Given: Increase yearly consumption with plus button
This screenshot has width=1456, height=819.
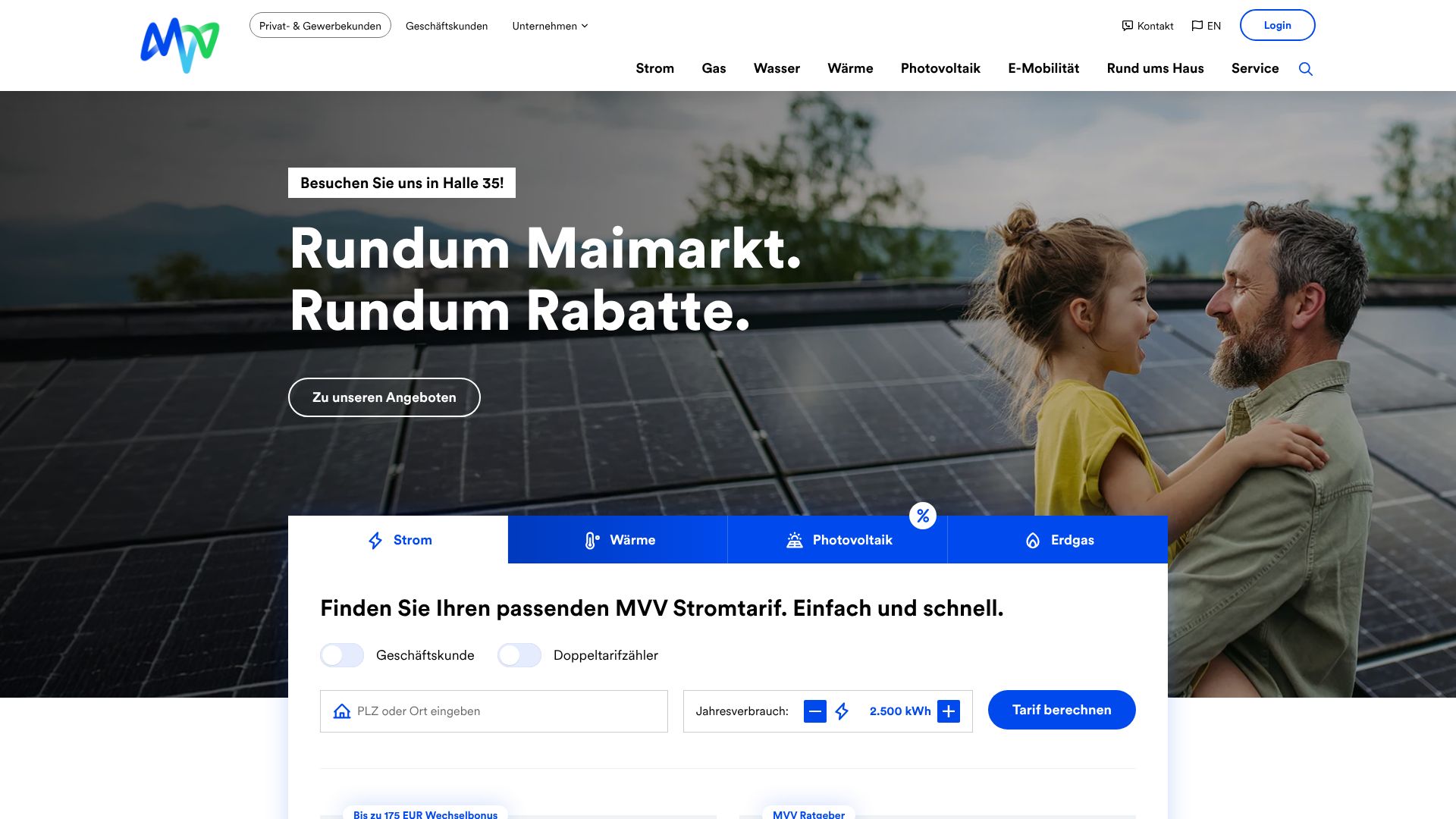Looking at the screenshot, I should [949, 711].
